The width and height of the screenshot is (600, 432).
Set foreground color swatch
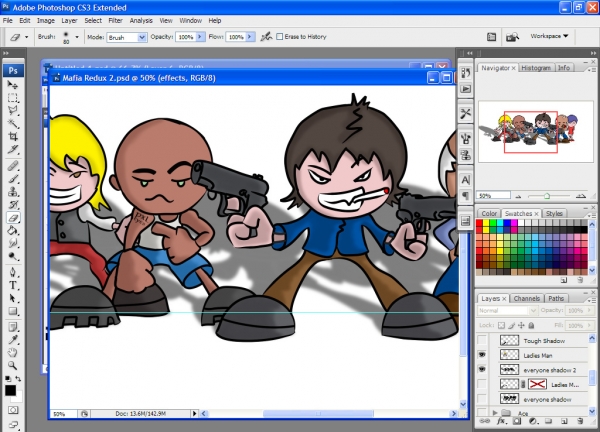tap(10, 390)
